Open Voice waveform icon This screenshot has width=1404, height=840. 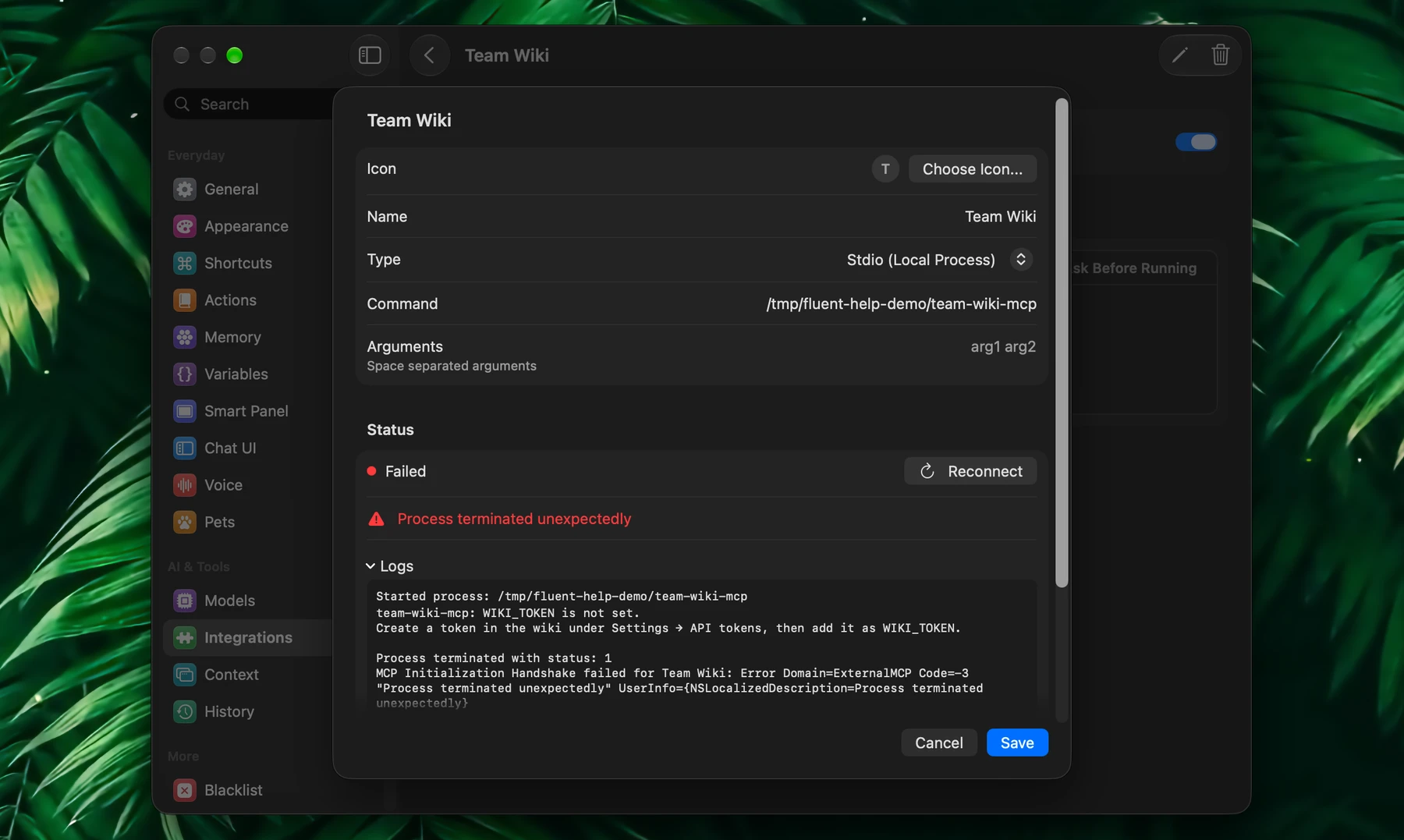point(185,485)
